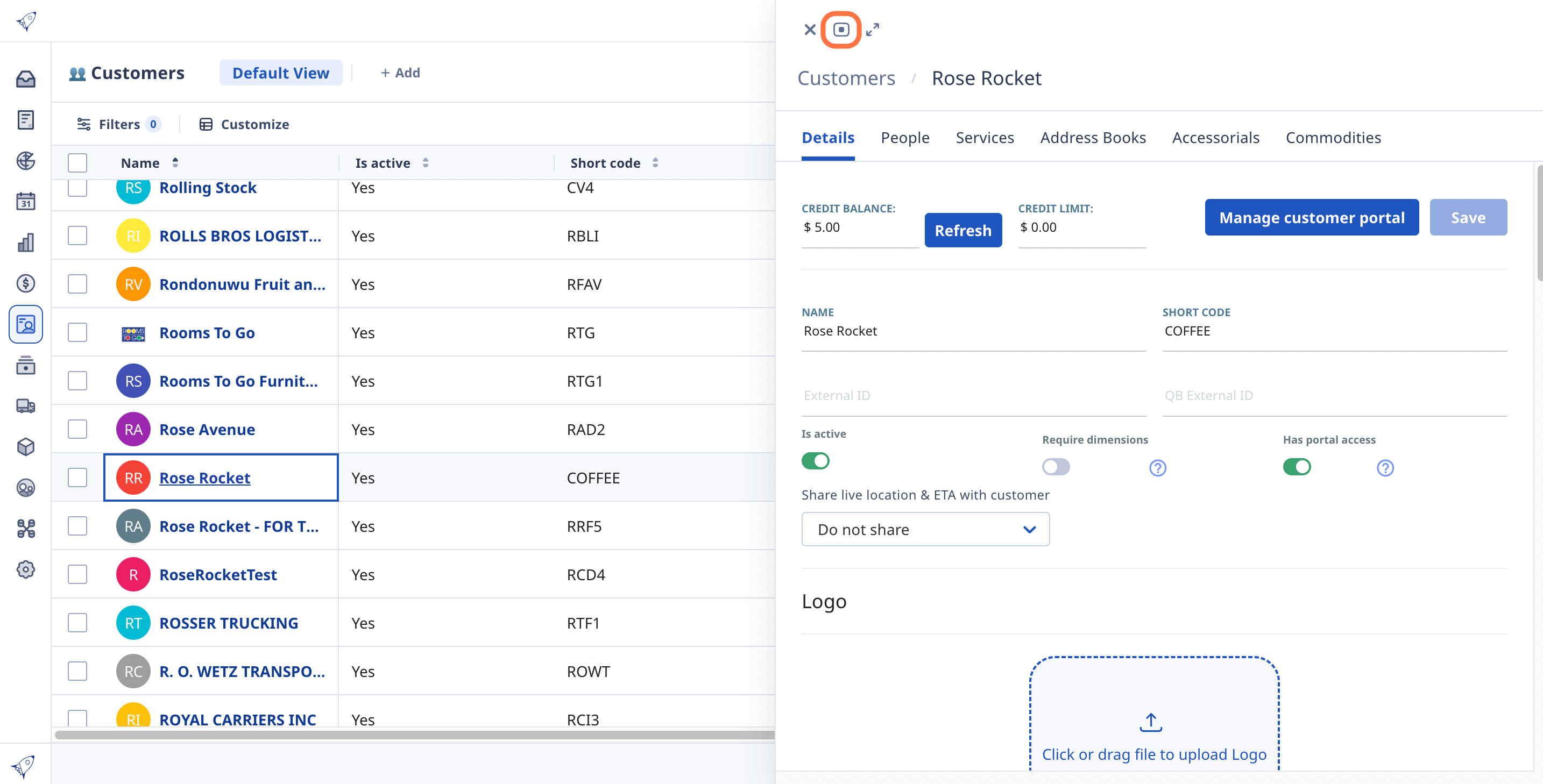Open the briefcase icon in sidebar
Viewport: 1543px width, 784px height.
[x=26, y=366]
